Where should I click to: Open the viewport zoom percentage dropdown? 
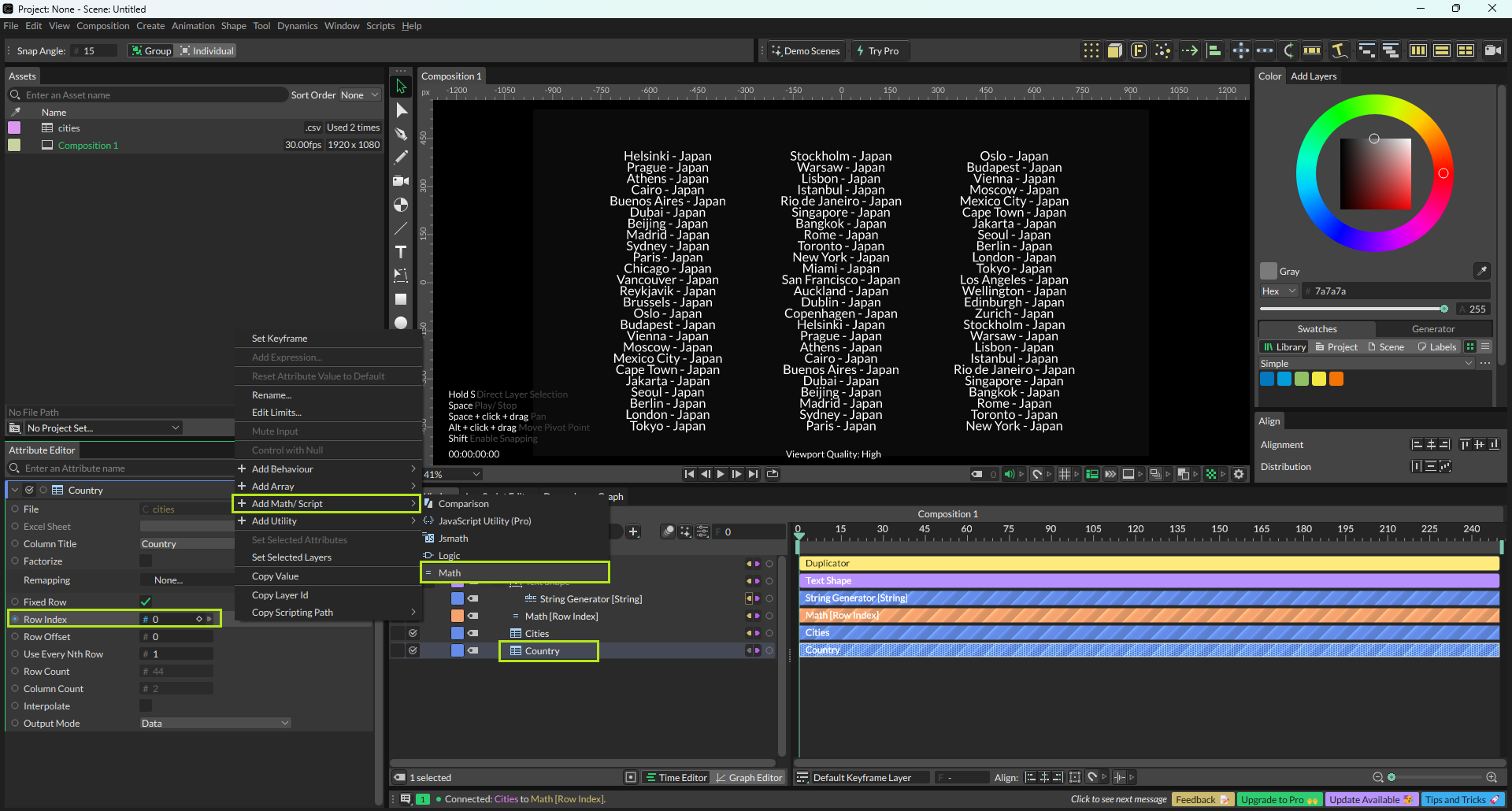point(452,474)
